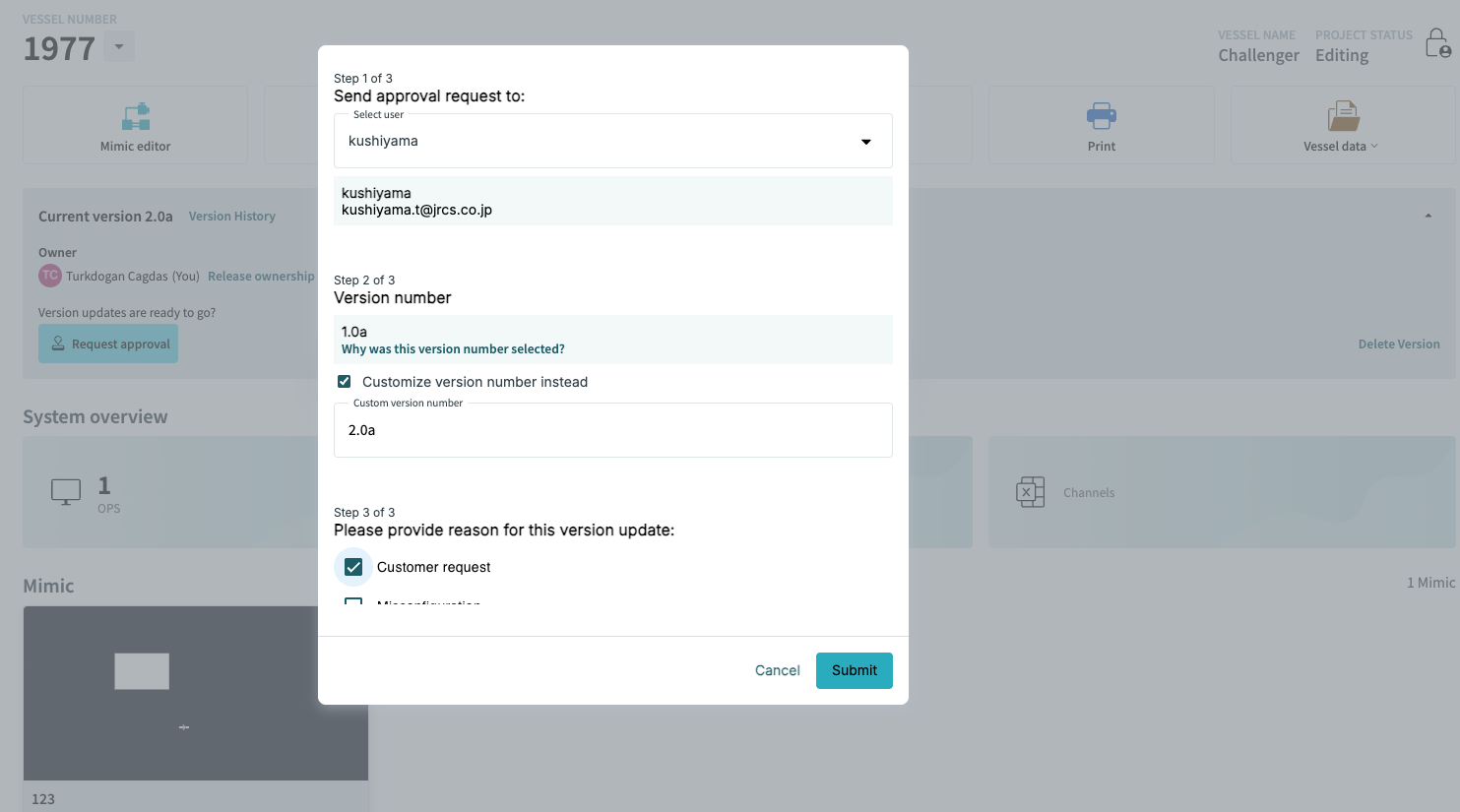Toggle Customize version number instead checkbox

tap(344, 382)
